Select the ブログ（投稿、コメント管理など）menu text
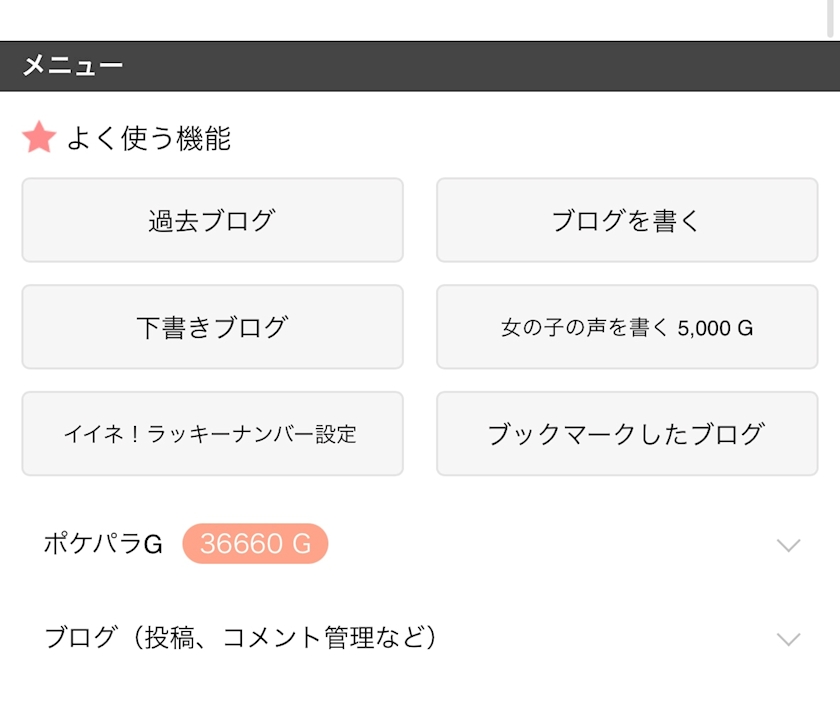840x707 pixels. pyautogui.click(x=241, y=637)
